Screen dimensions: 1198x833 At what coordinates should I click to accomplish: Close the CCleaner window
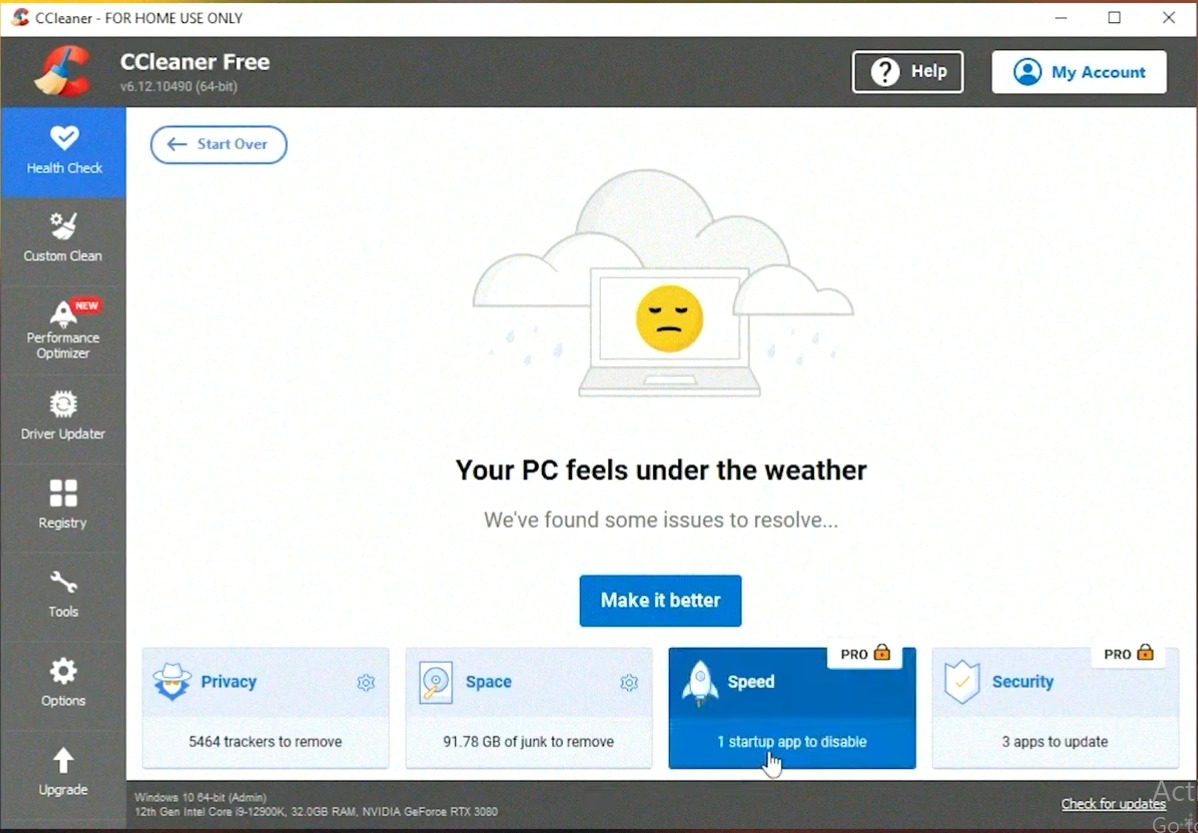[1168, 18]
